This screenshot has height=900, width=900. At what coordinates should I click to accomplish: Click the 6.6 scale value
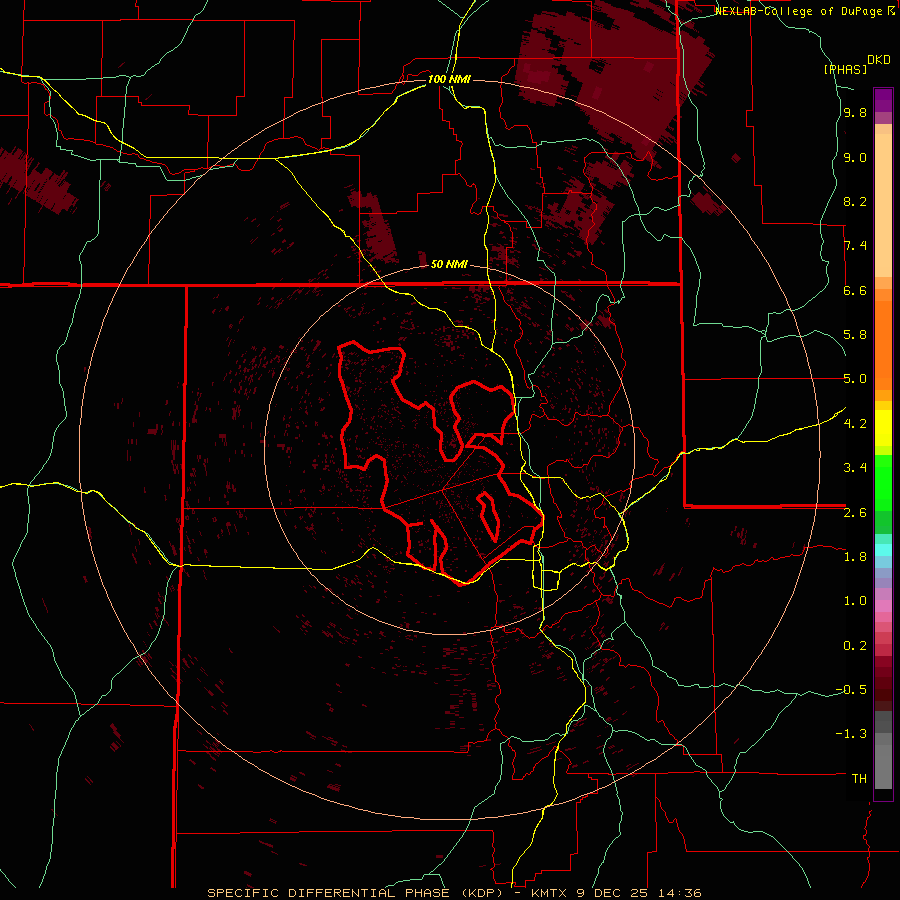[855, 290]
